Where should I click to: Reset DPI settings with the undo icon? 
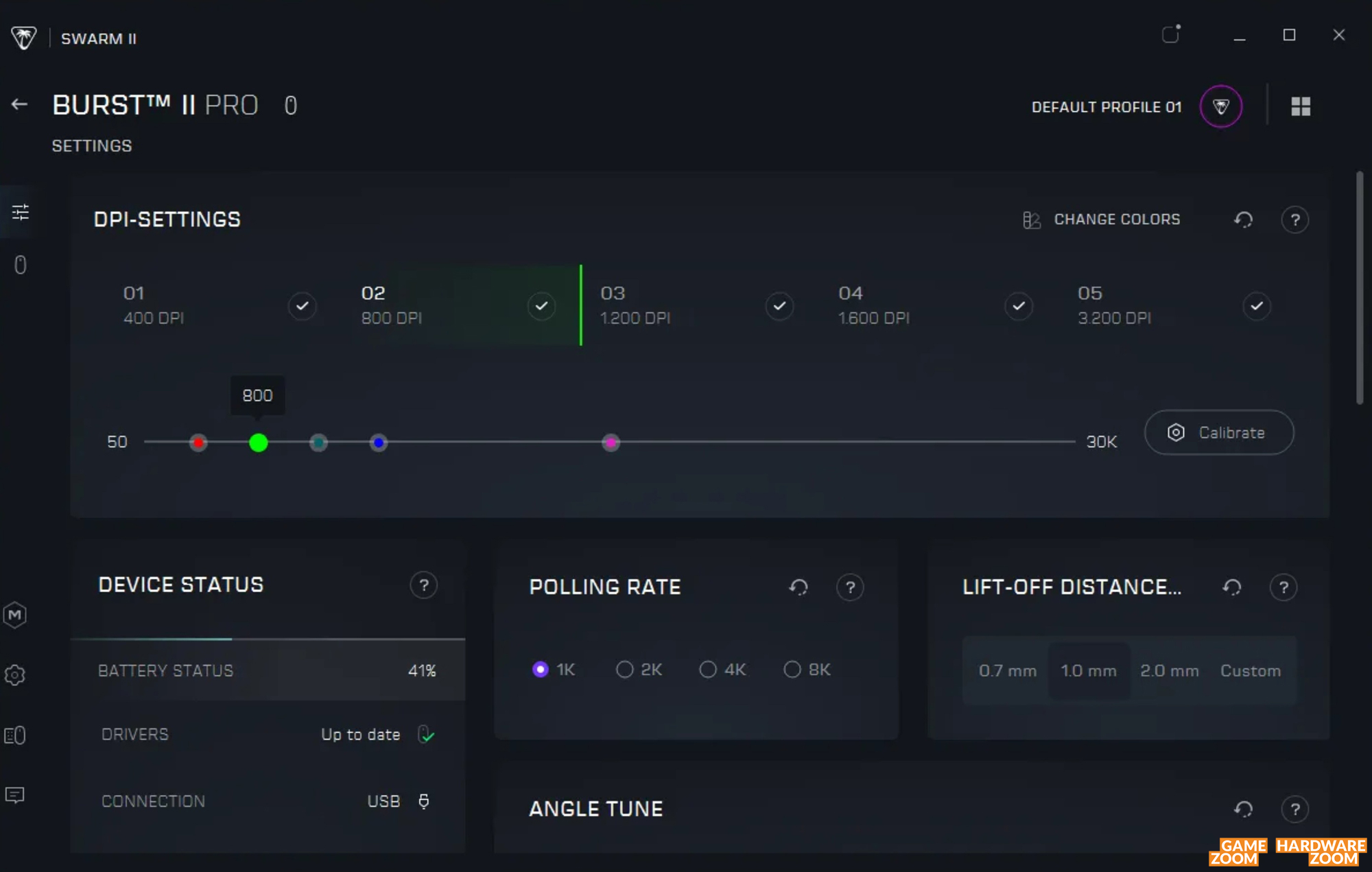coord(1243,220)
